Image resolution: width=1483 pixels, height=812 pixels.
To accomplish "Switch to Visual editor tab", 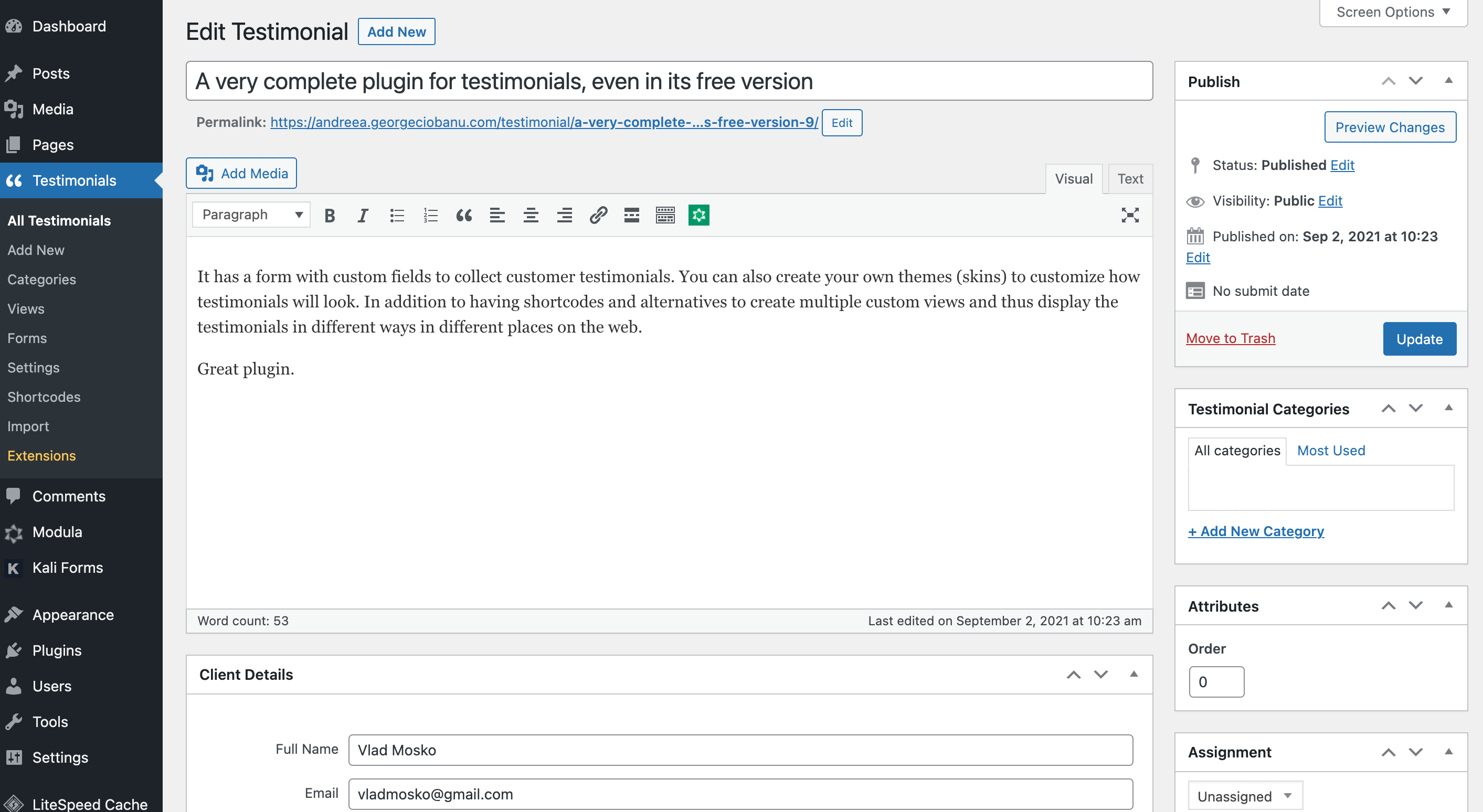I will click(1074, 179).
